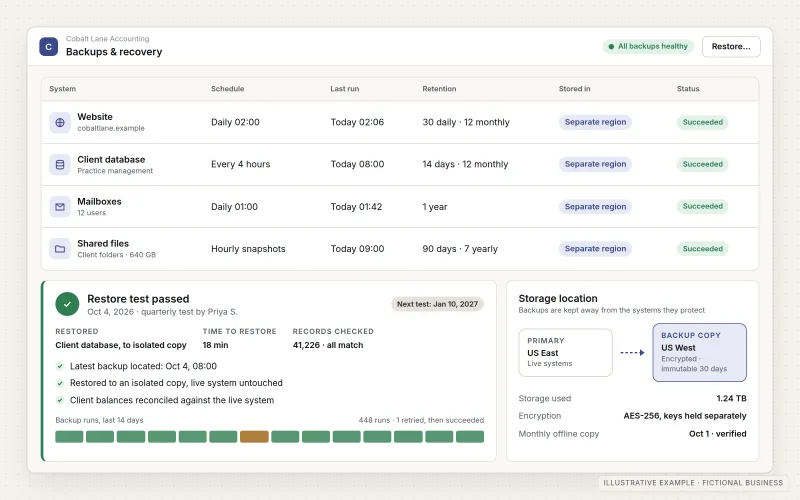
Task: Click the Last run column header
Action: pyautogui.click(x=344, y=89)
